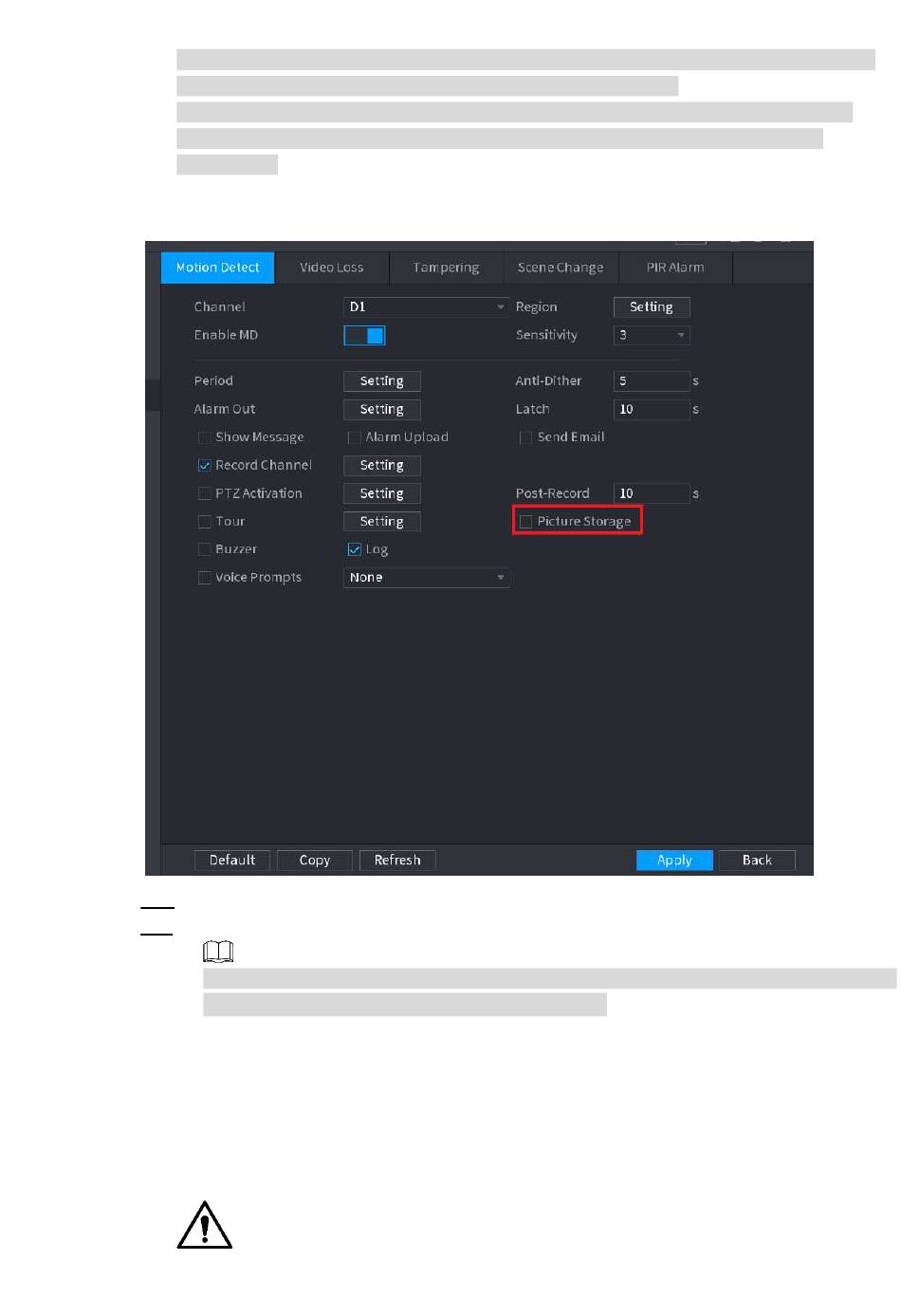The image size is (901, 1316).
Task: Switch to the Motion Detect tab
Action: [x=217, y=268]
